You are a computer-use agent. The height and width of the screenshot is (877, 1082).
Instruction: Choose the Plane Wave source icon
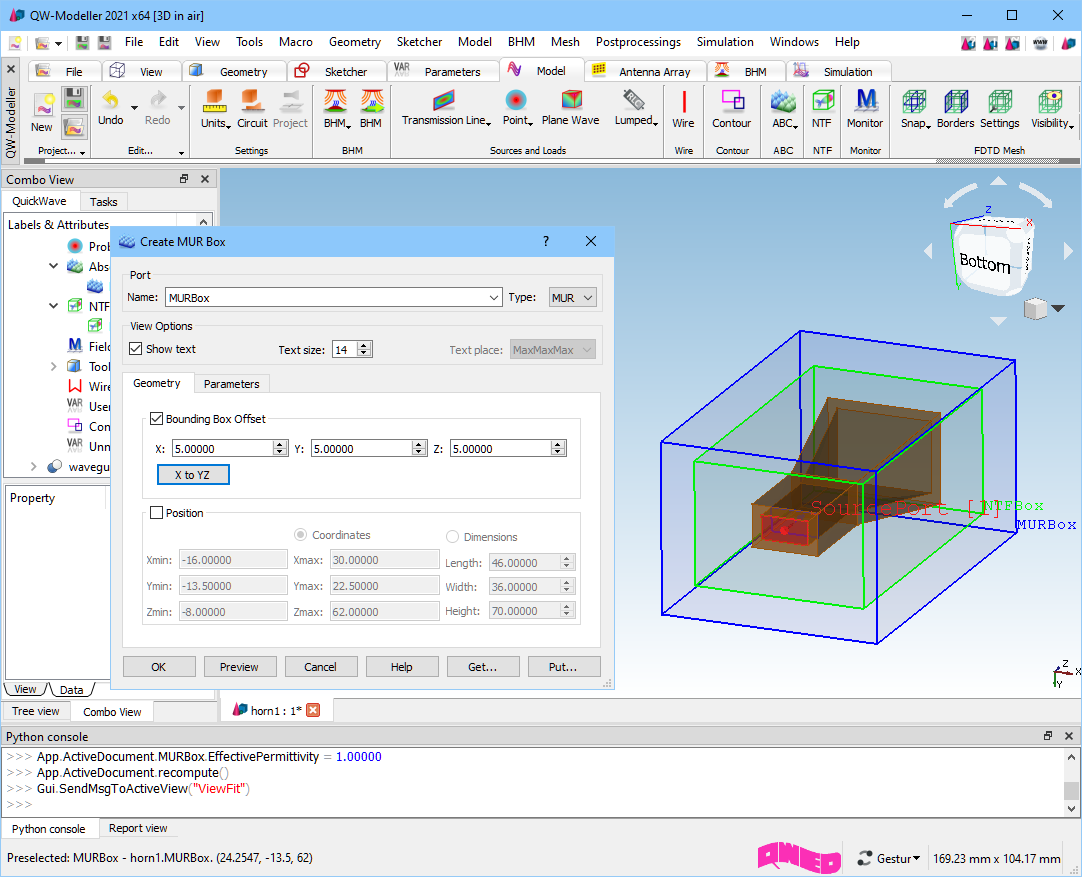pos(571,101)
